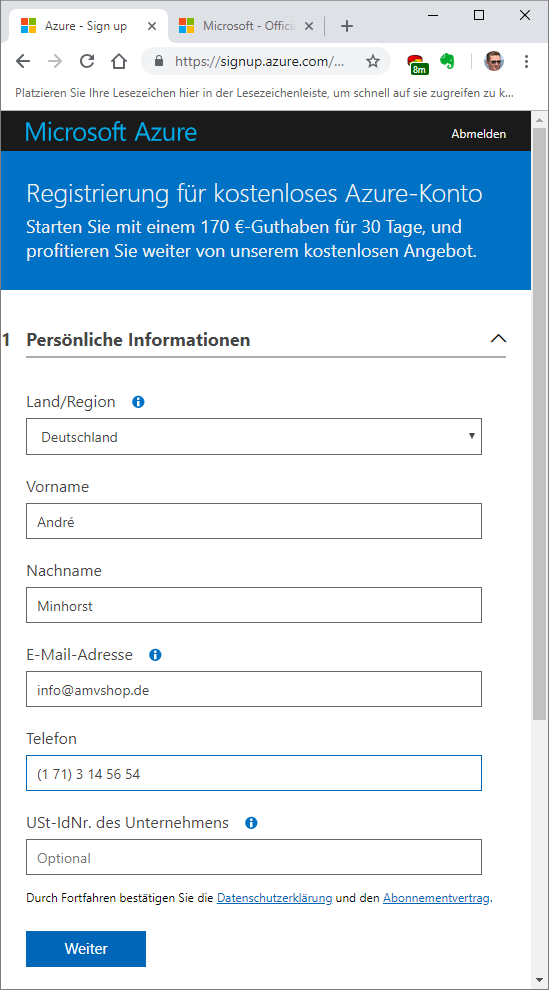Click the browser forward arrow
The image size is (549, 990).
[55, 61]
